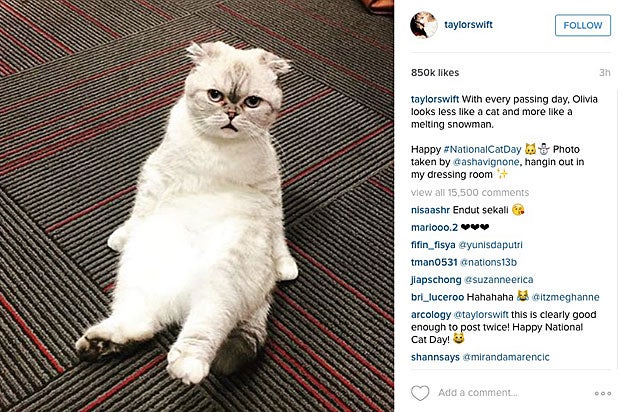Open taylorswift username in header
618x412 pixels.
click(469, 24)
